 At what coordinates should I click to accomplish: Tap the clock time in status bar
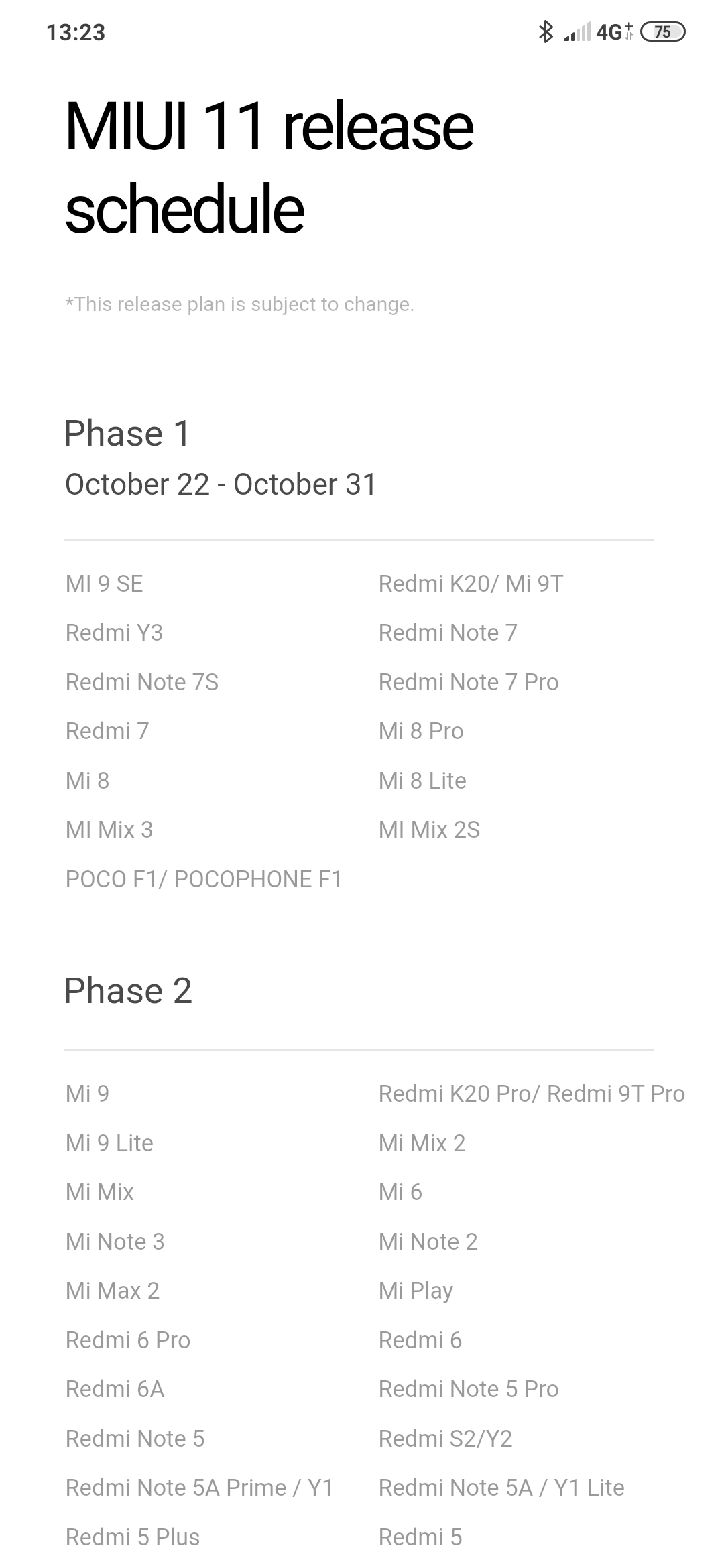coord(76,32)
